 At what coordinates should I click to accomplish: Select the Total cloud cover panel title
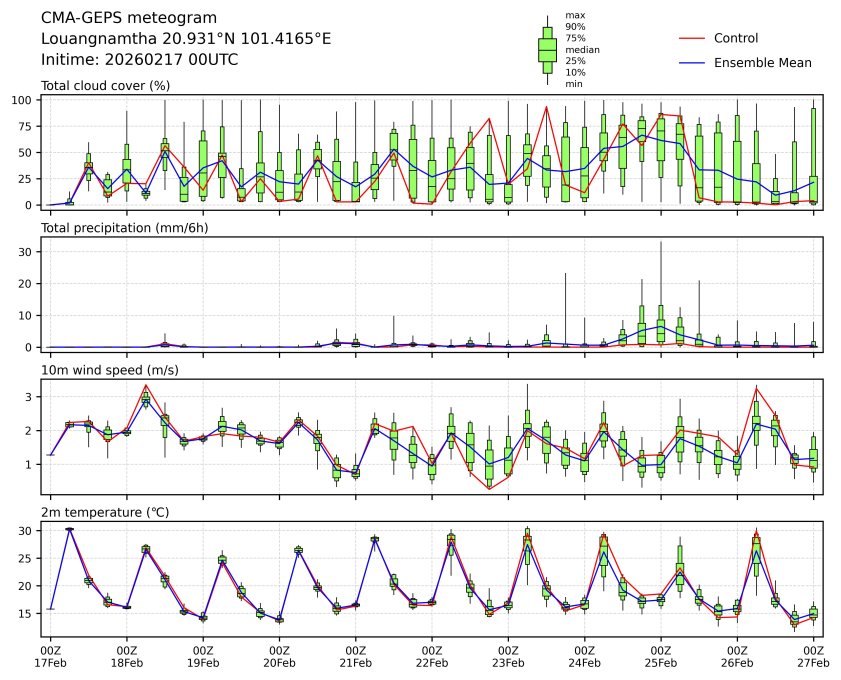click(x=105, y=86)
